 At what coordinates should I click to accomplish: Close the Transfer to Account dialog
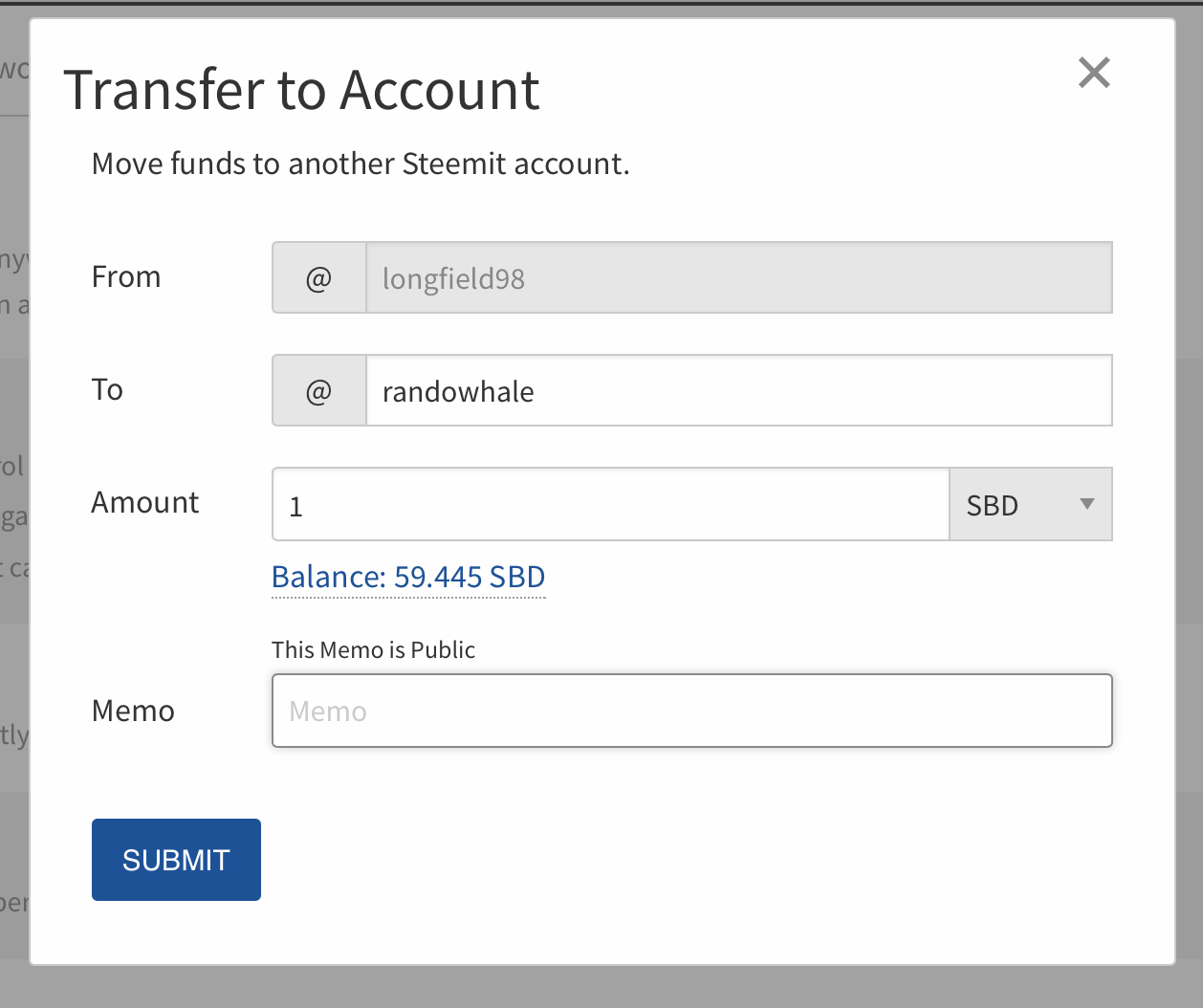1094,73
